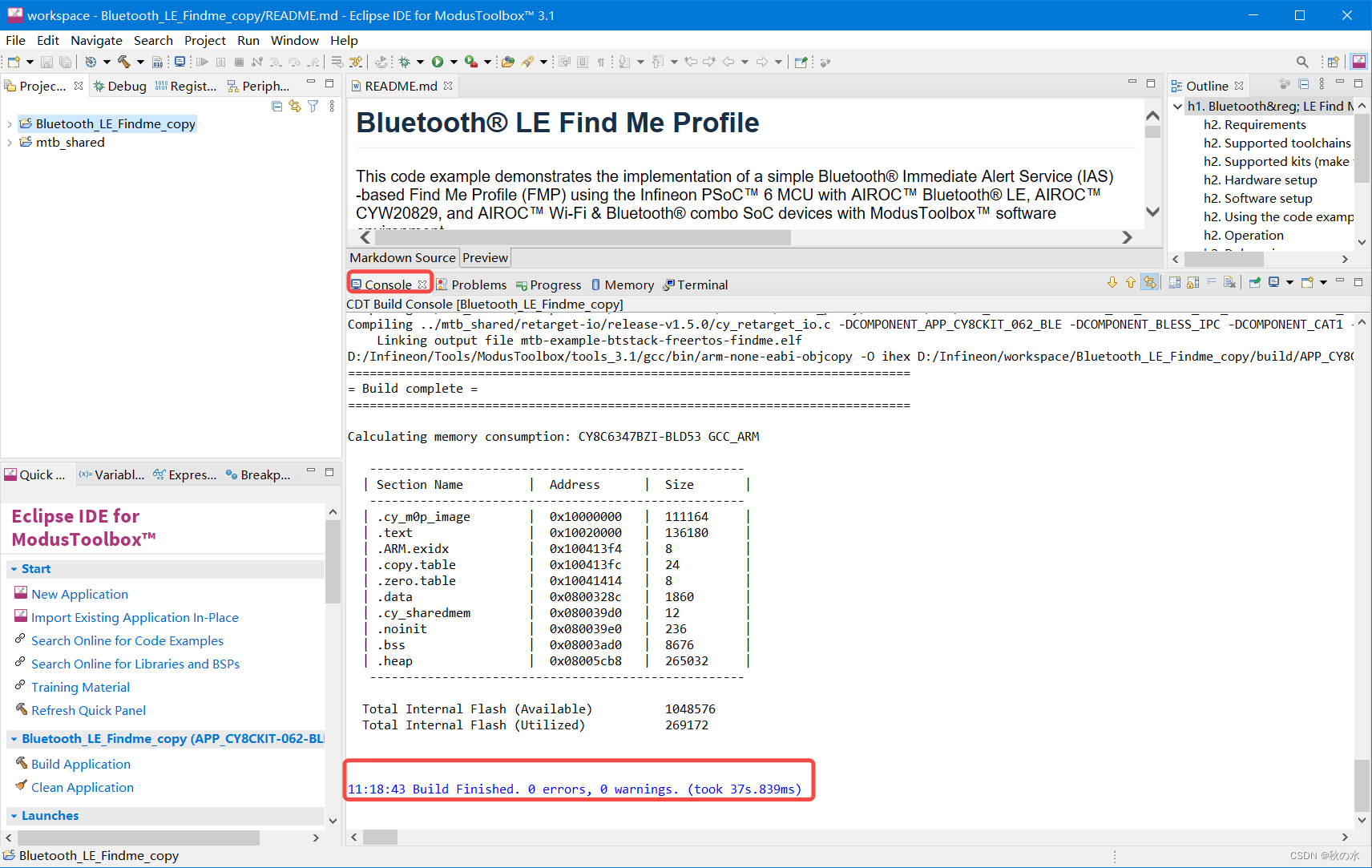Click the Refresh Quick Panel link
The width and height of the screenshot is (1372, 868).
88,710
